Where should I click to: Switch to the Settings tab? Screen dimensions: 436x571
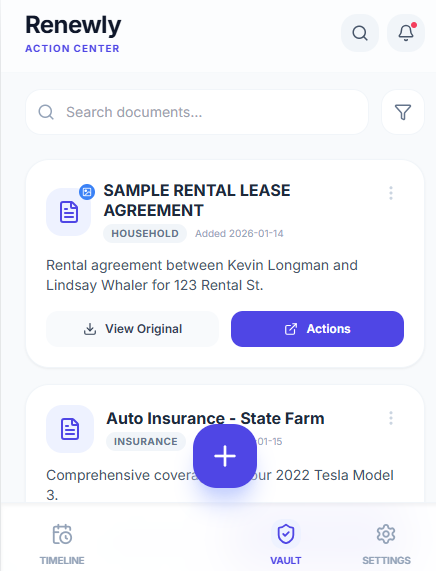(x=386, y=543)
